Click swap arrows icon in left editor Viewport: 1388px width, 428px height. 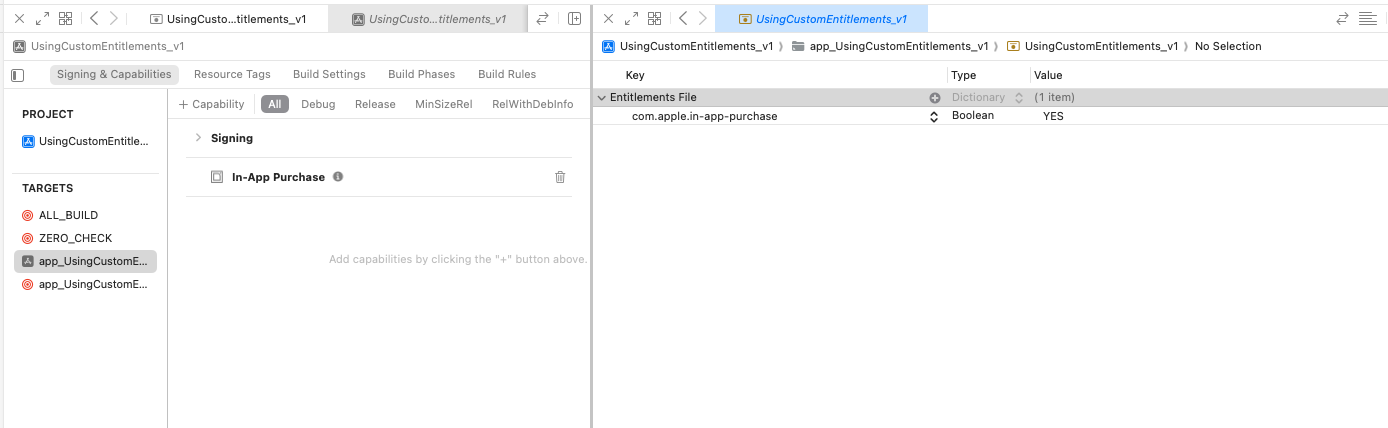542,18
